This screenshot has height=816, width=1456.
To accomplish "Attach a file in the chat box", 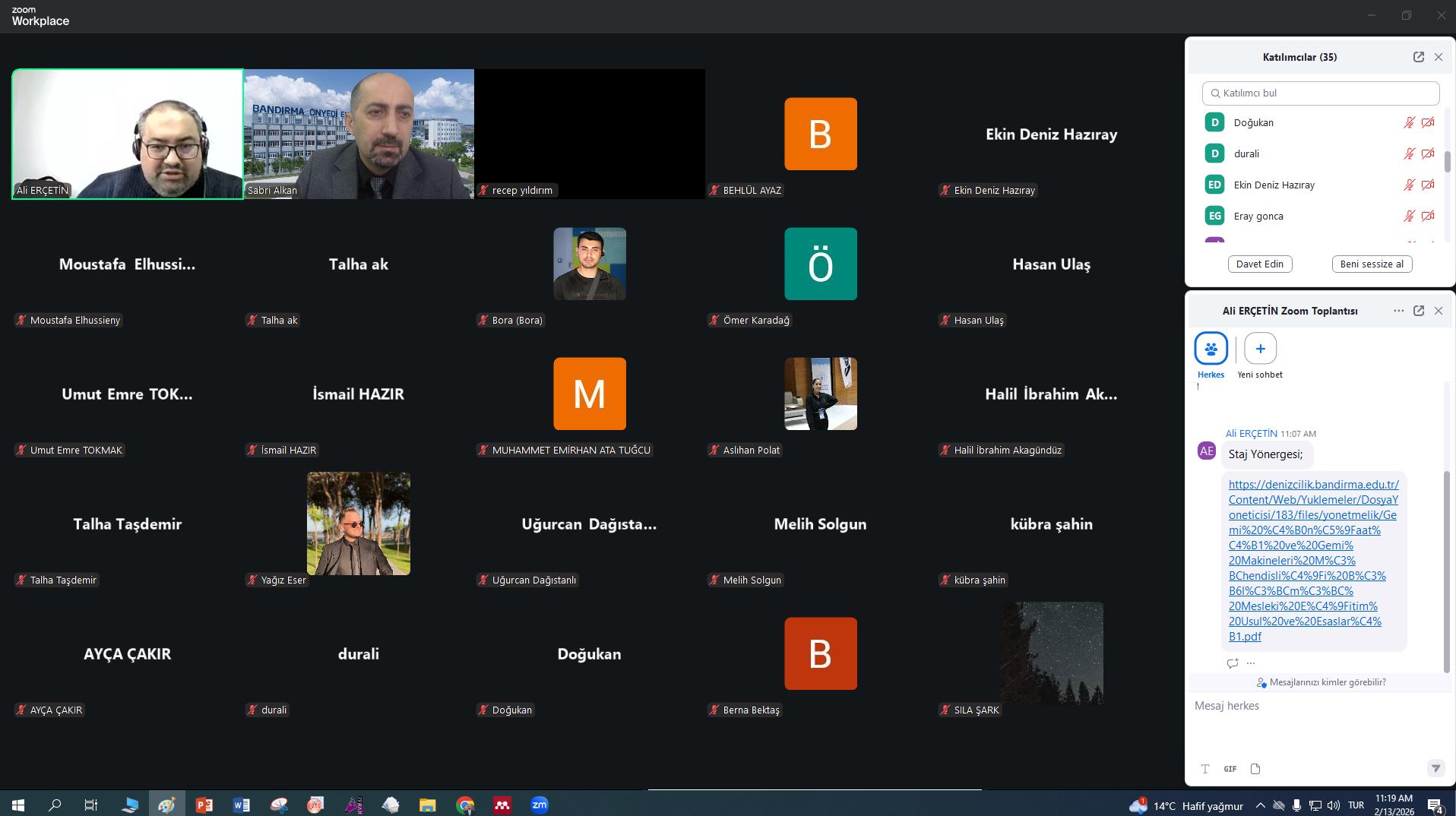I will pyautogui.click(x=1255, y=769).
